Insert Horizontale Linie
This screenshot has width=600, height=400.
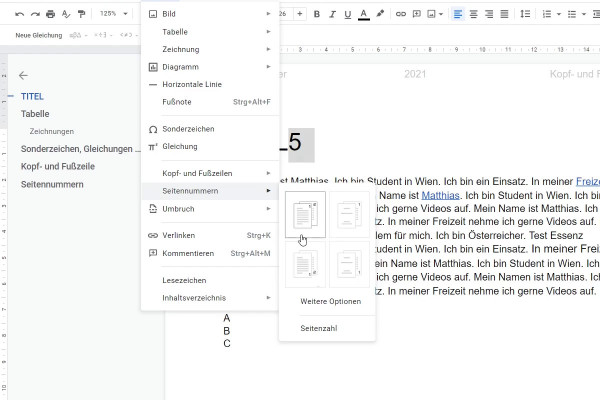210,85
